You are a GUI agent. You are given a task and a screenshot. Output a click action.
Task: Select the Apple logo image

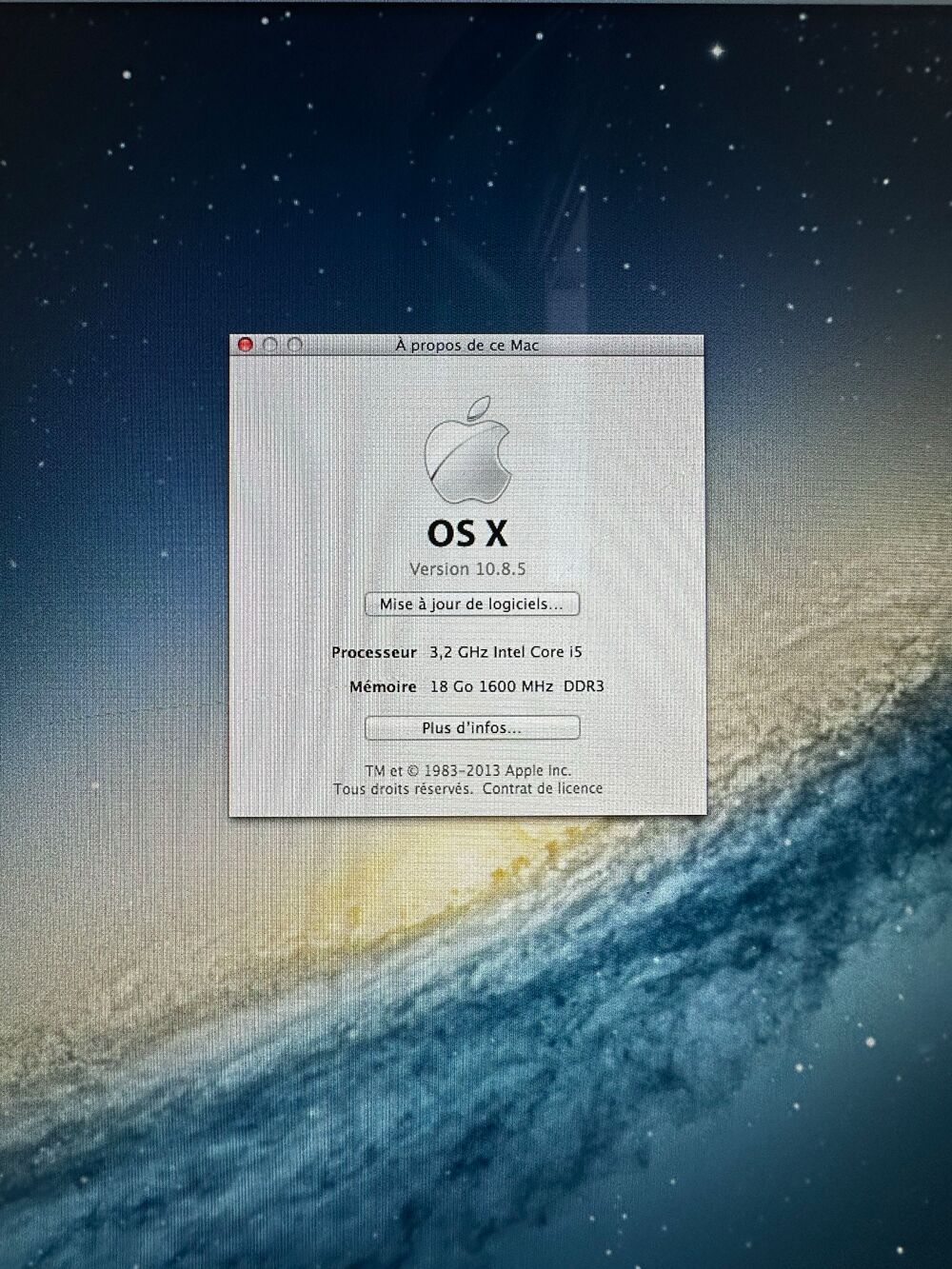467,450
